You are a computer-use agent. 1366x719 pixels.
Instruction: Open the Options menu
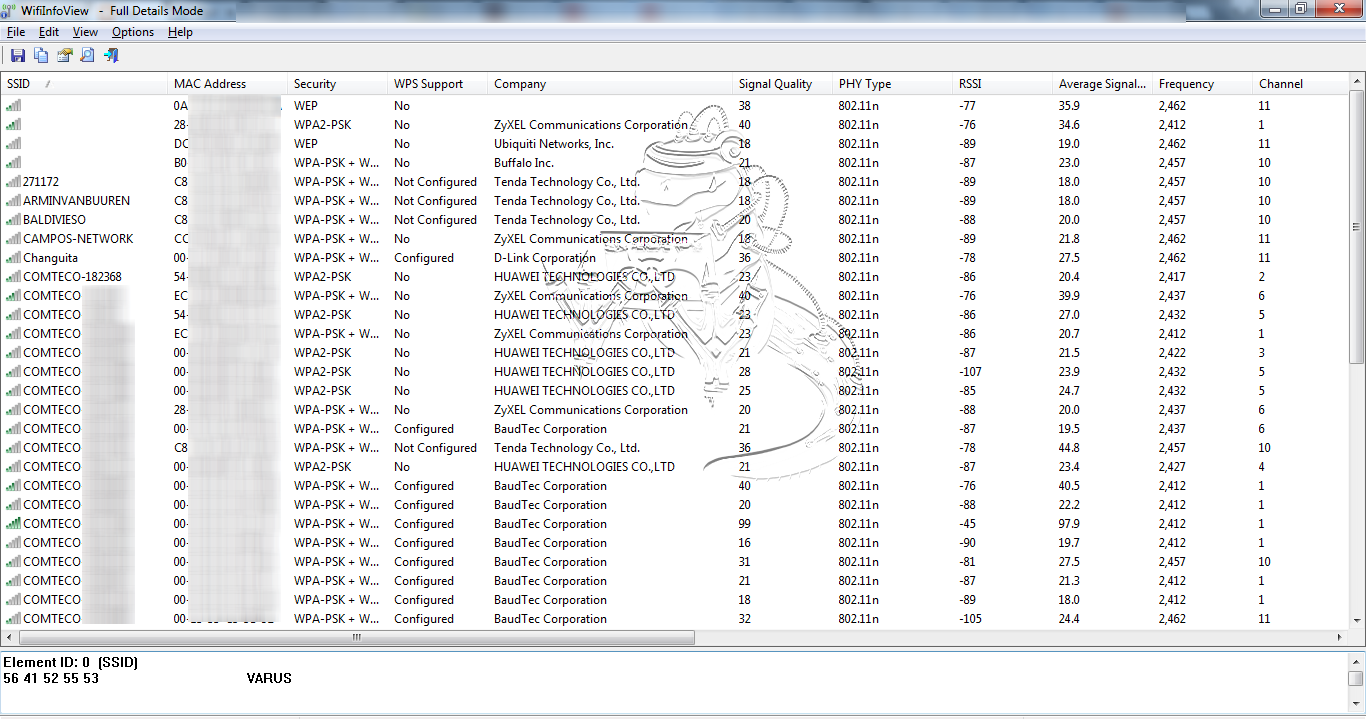pos(133,32)
